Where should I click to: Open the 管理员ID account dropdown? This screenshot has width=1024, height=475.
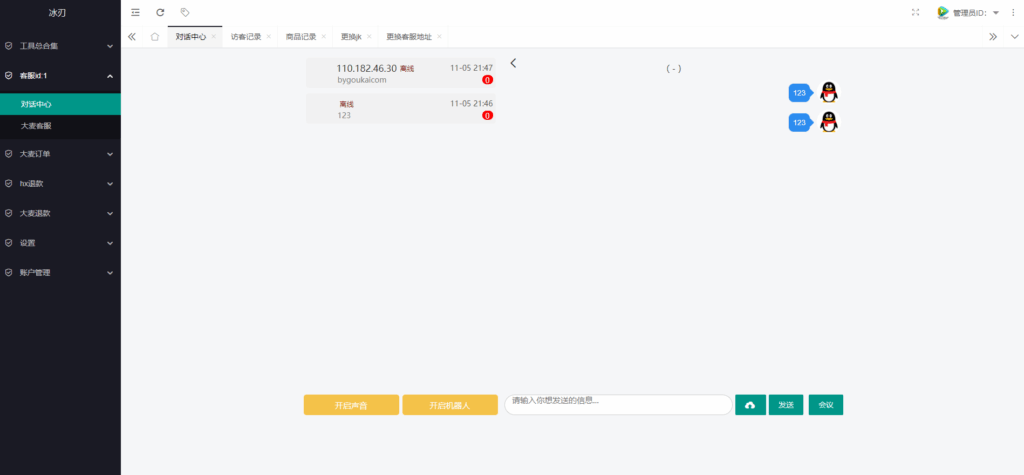point(968,12)
